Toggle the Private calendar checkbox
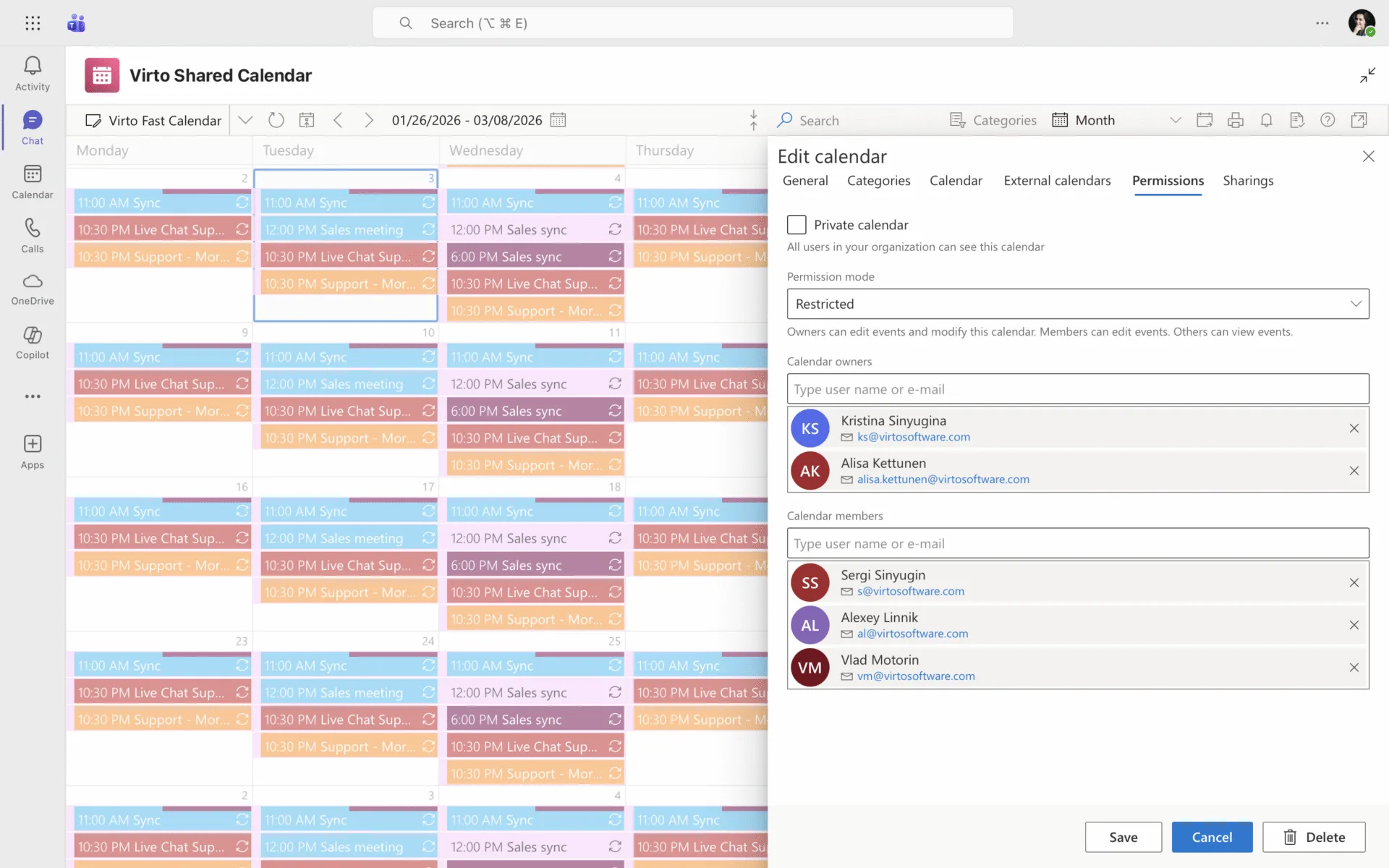The image size is (1389, 868). click(x=797, y=225)
